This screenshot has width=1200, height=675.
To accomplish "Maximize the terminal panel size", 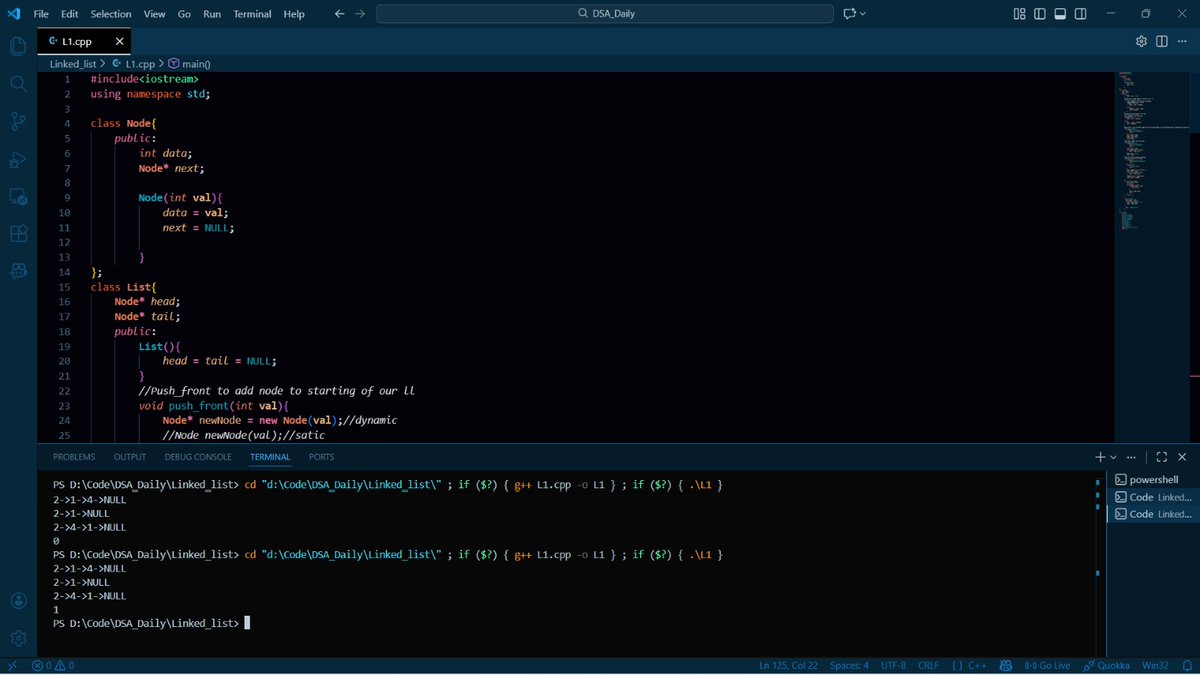I will 1162,456.
